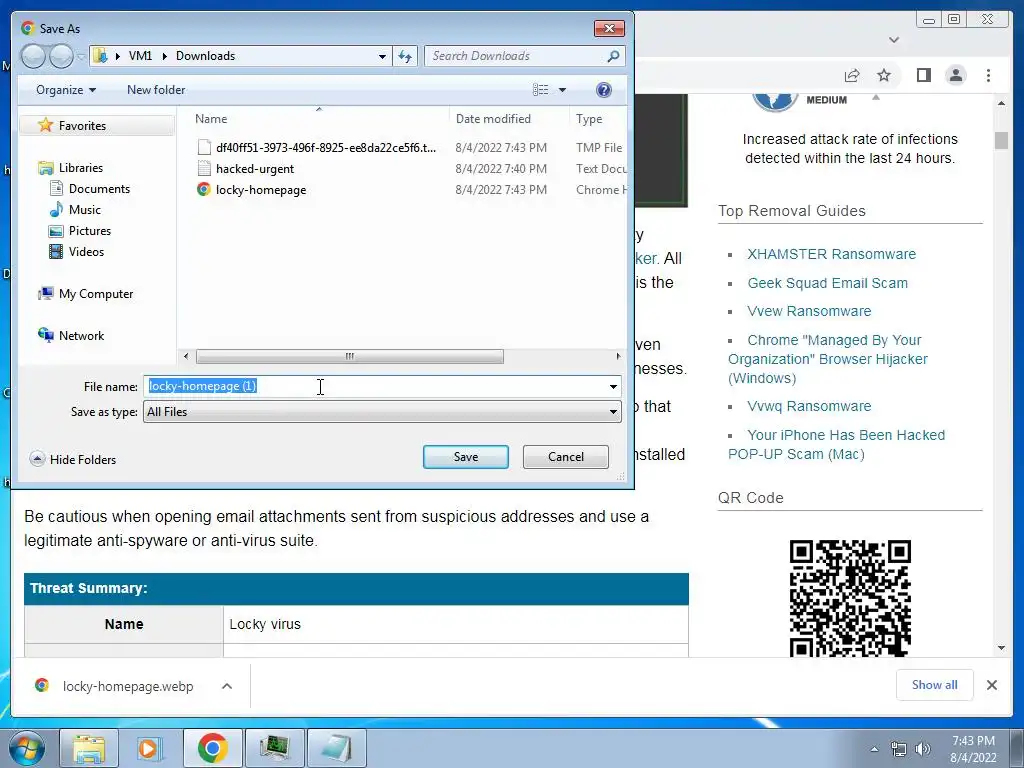The image size is (1024, 768).
Task: Click the Chrome page vertical scrollbar thumb
Action: [1001, 140]
